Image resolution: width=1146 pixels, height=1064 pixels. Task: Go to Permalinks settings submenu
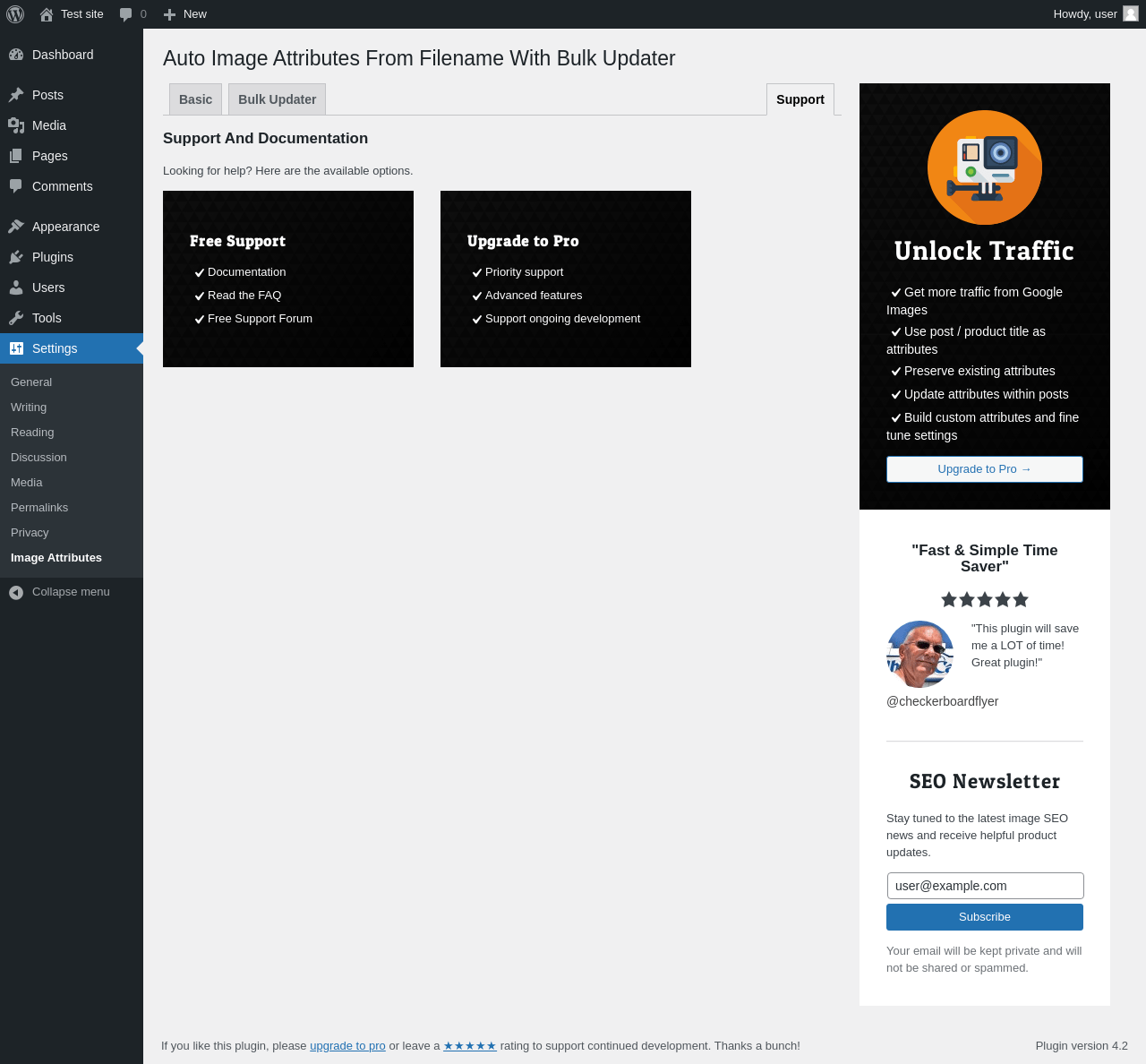pos(39,507)
